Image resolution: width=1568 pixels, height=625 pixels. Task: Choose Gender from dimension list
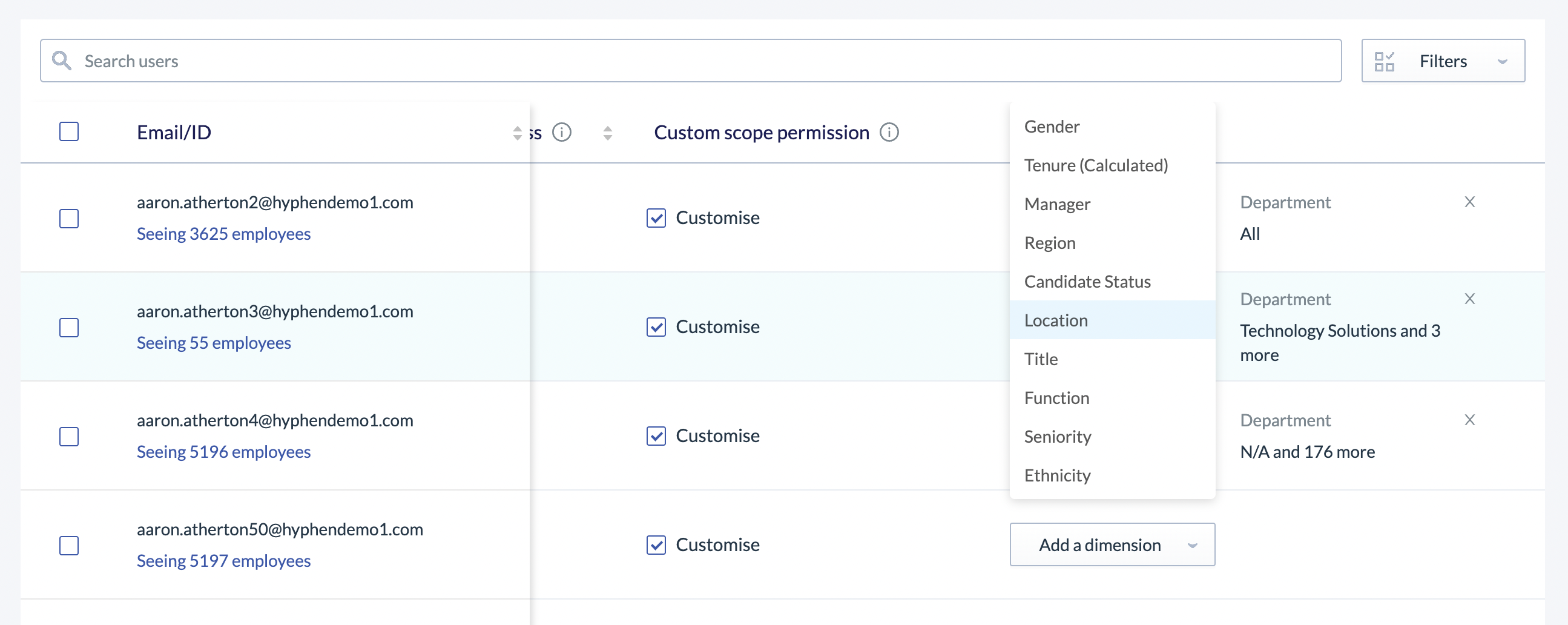click(1112, 127)
